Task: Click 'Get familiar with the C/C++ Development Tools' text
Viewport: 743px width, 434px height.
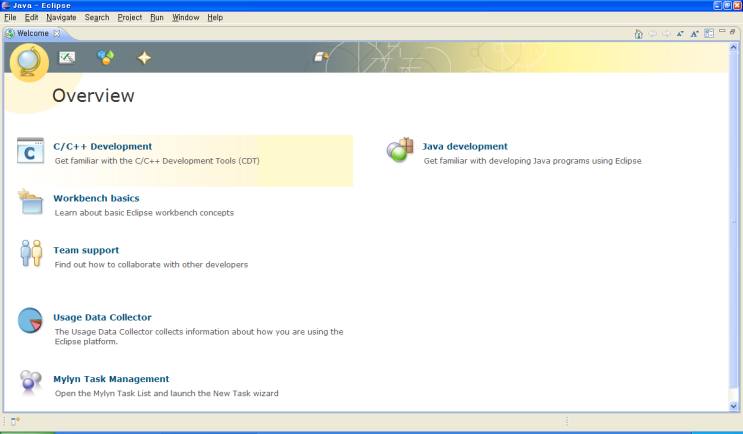Action: click(157, 161)
